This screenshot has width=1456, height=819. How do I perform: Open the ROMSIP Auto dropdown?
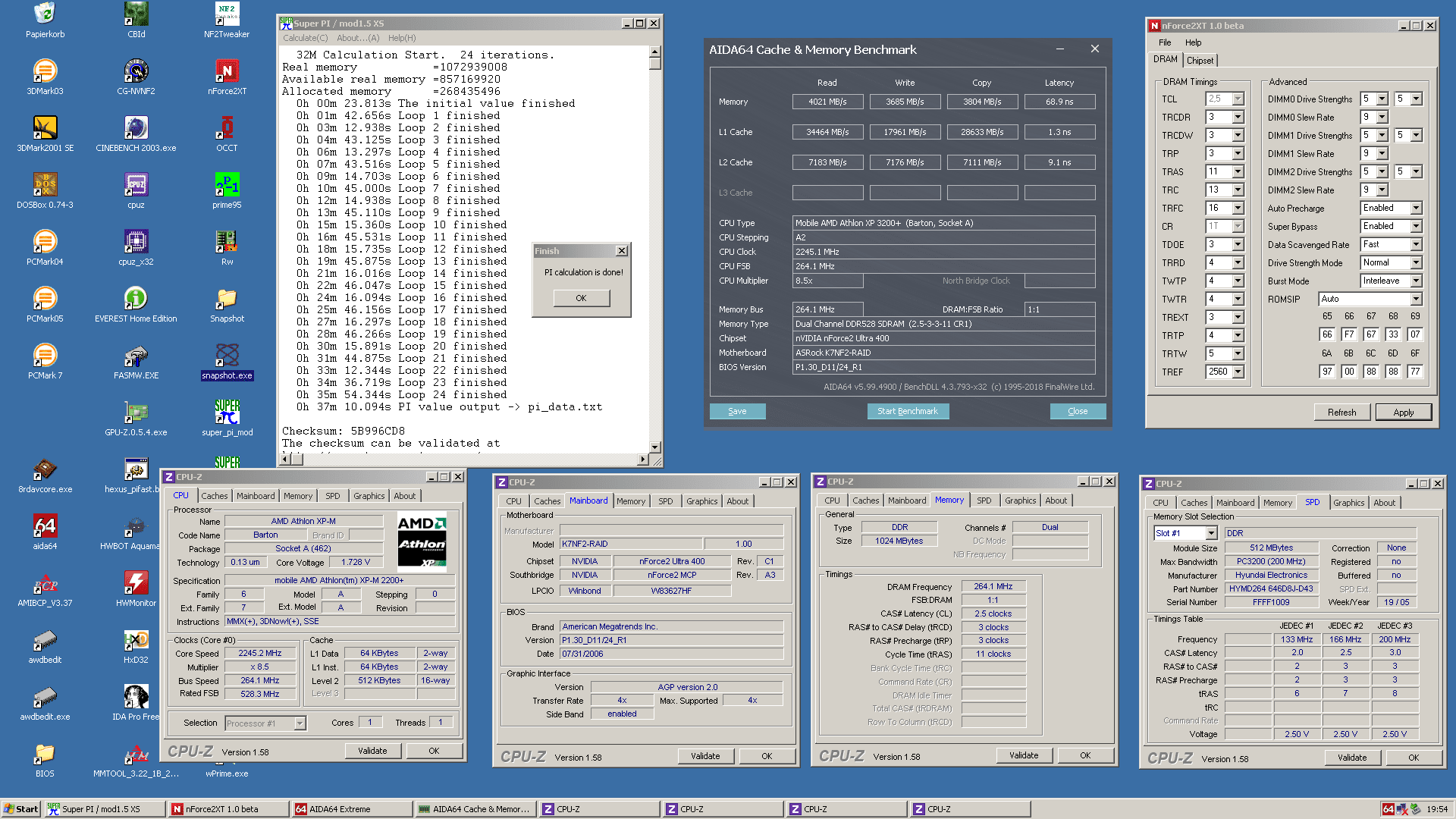tap(1416, 300)
